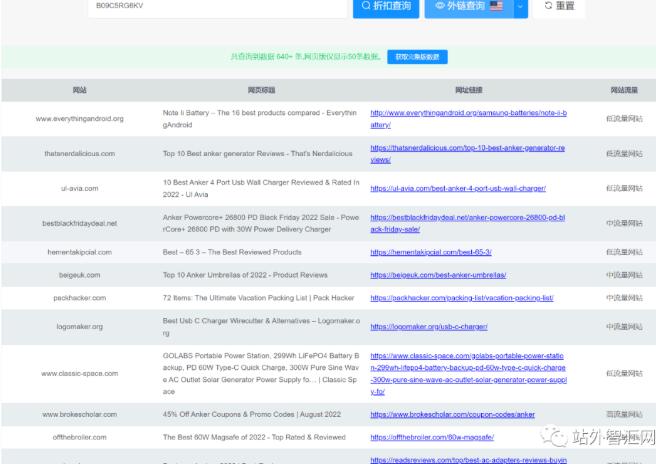Select the logomaker.org site cell

pyautogui.click(x=79, y=326)
